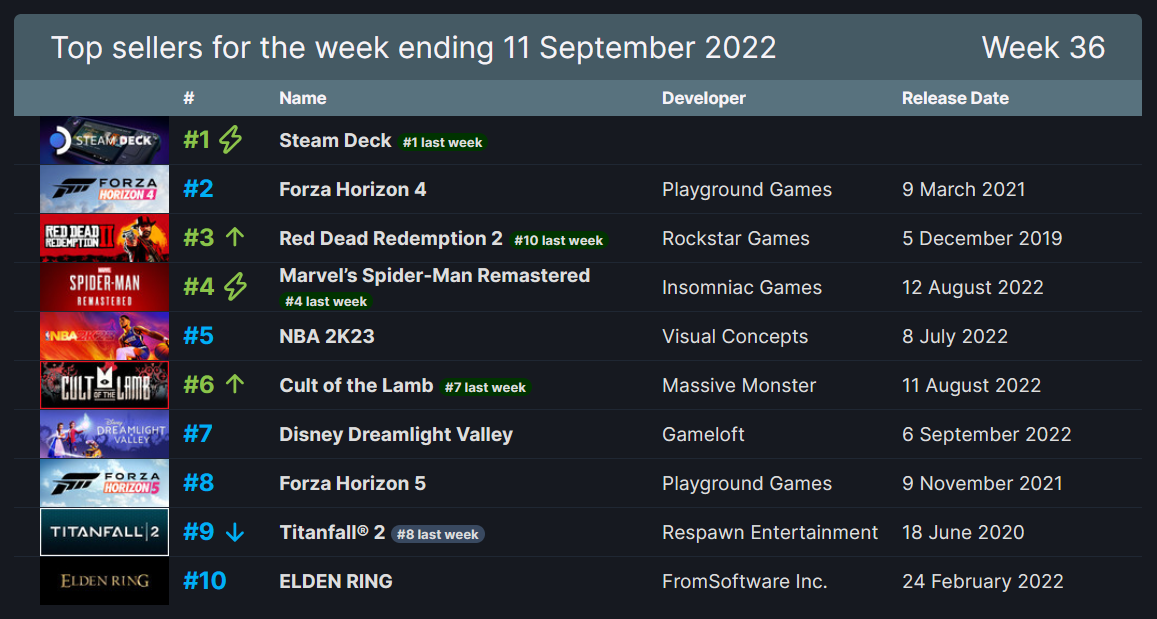Click the green up arrow next to #3
1157x619 pixels.
(235, 238)
